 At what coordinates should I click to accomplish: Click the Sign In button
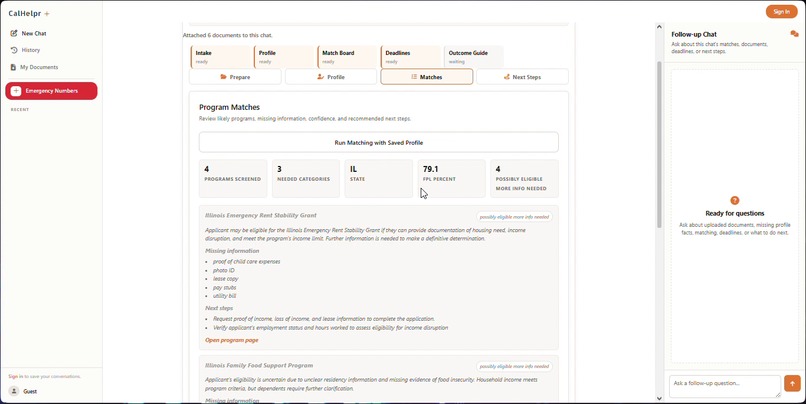781,11
